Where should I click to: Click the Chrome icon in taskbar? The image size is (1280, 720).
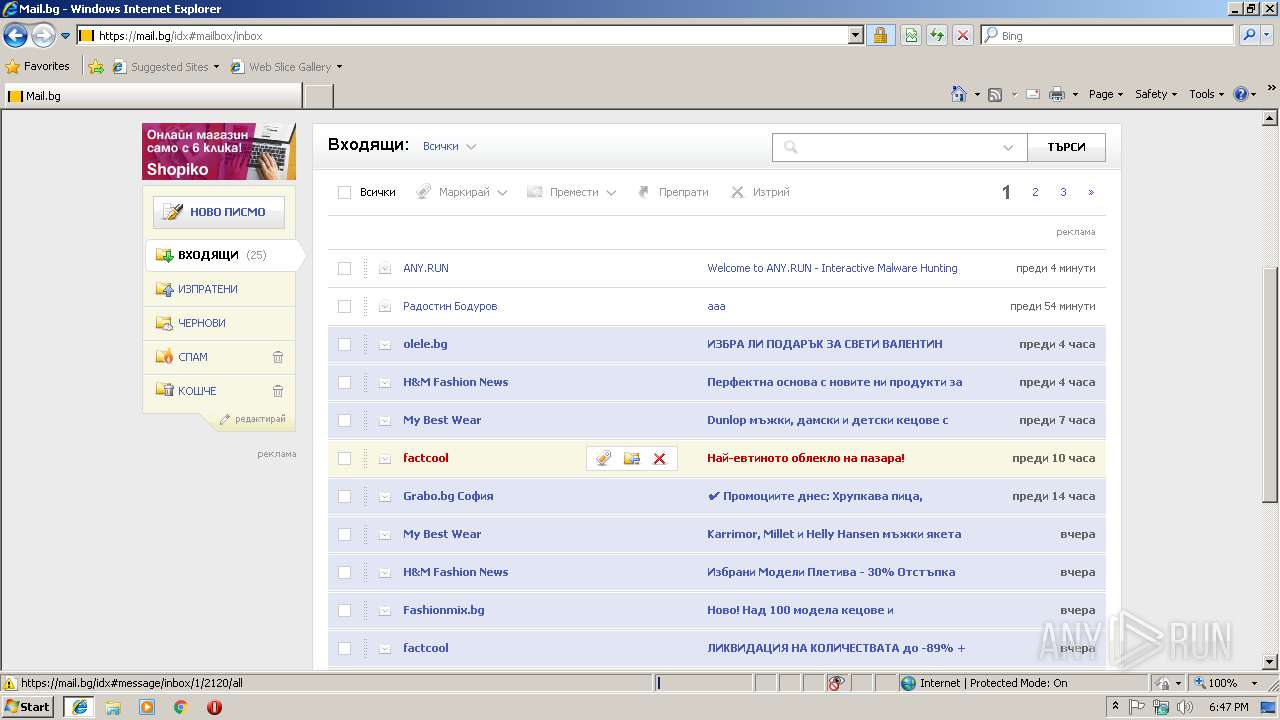(x=180, y=707)
